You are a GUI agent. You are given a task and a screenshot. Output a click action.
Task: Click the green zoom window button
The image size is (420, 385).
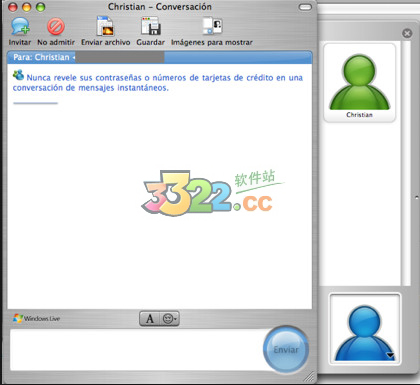click(41, 7)
